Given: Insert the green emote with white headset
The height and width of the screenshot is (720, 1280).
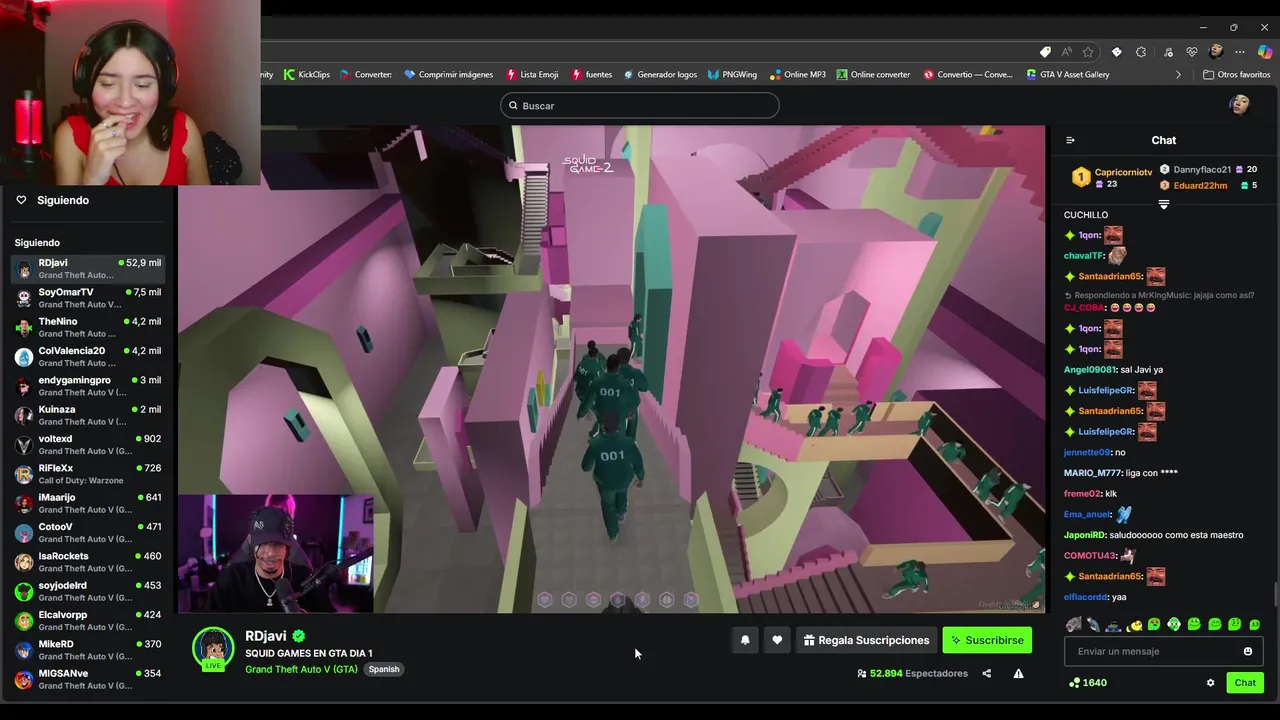Looking at the screenshot, I should tap(1174, 625).
